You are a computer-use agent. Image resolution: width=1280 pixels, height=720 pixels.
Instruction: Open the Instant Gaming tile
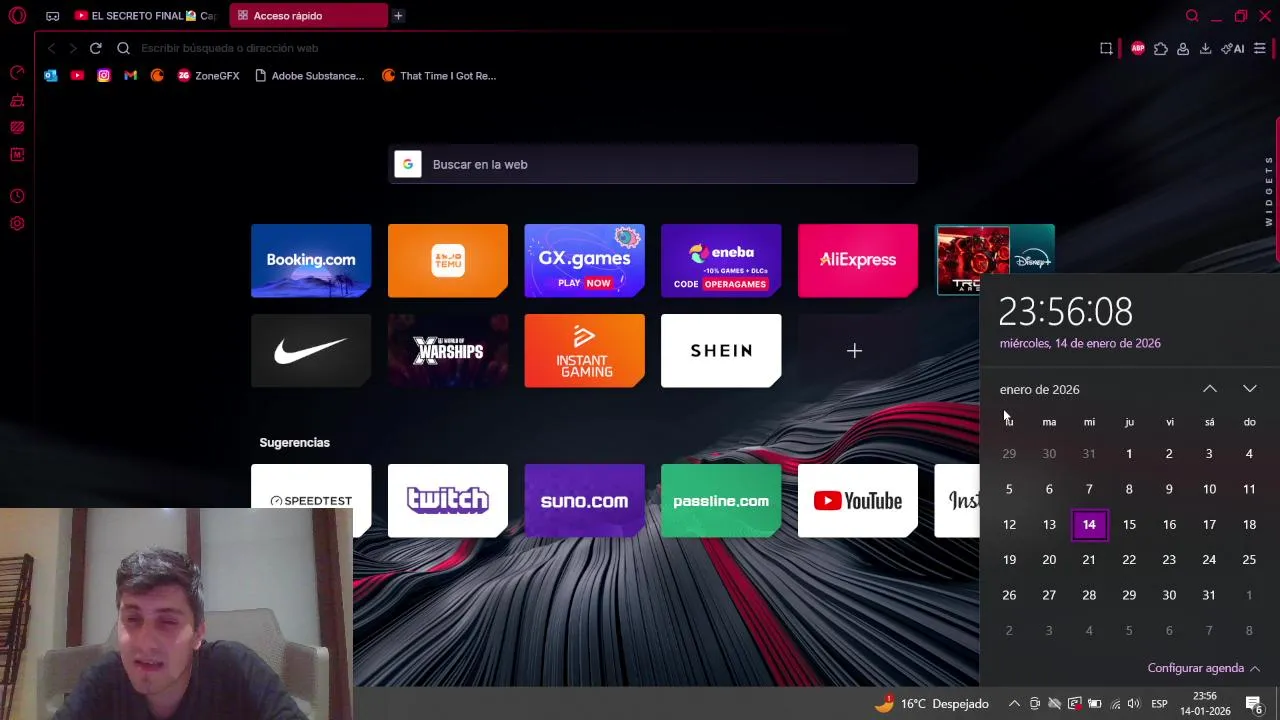click(584, 351)
